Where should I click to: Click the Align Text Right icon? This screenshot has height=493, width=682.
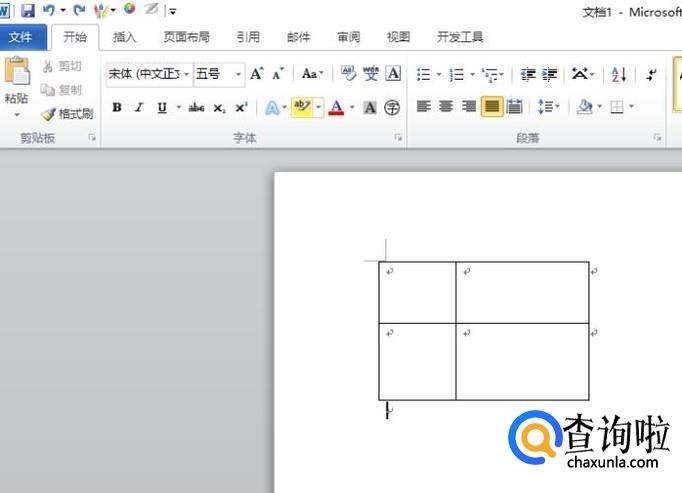469,107
